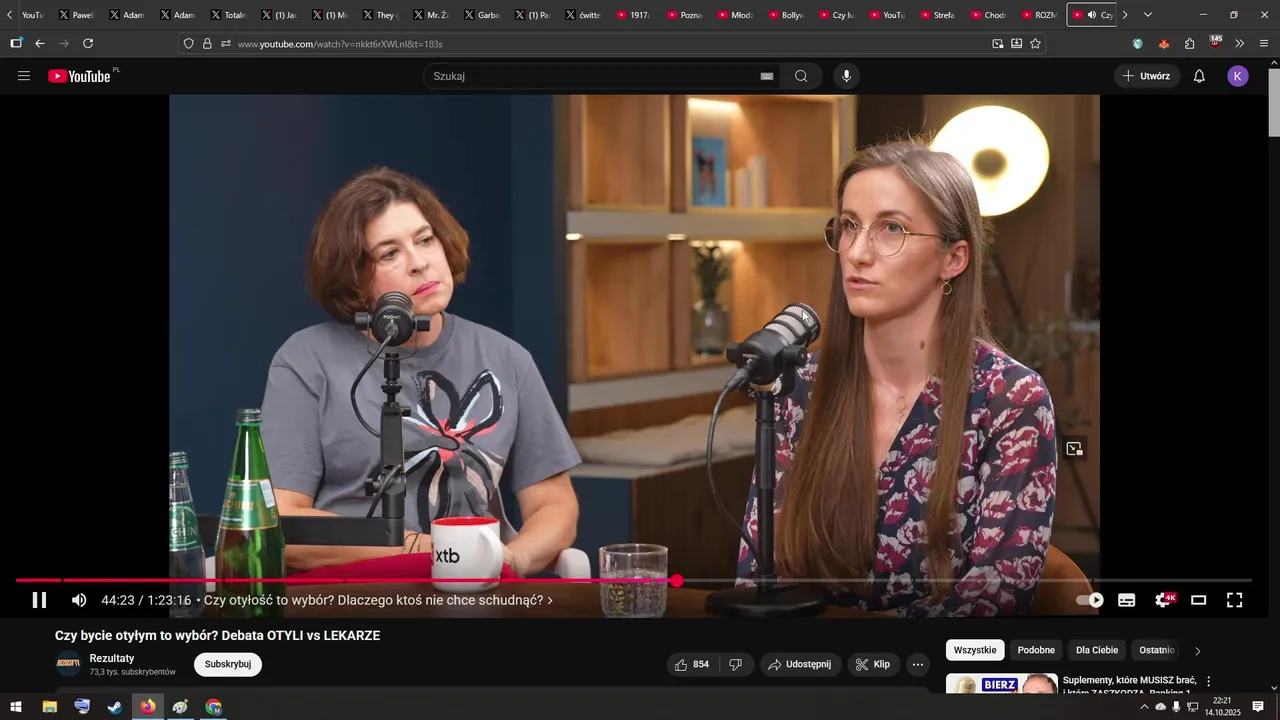This screenshot has width=1280, height=720.
Task: Open the tracking protection shield
Action: click(188, 44)
